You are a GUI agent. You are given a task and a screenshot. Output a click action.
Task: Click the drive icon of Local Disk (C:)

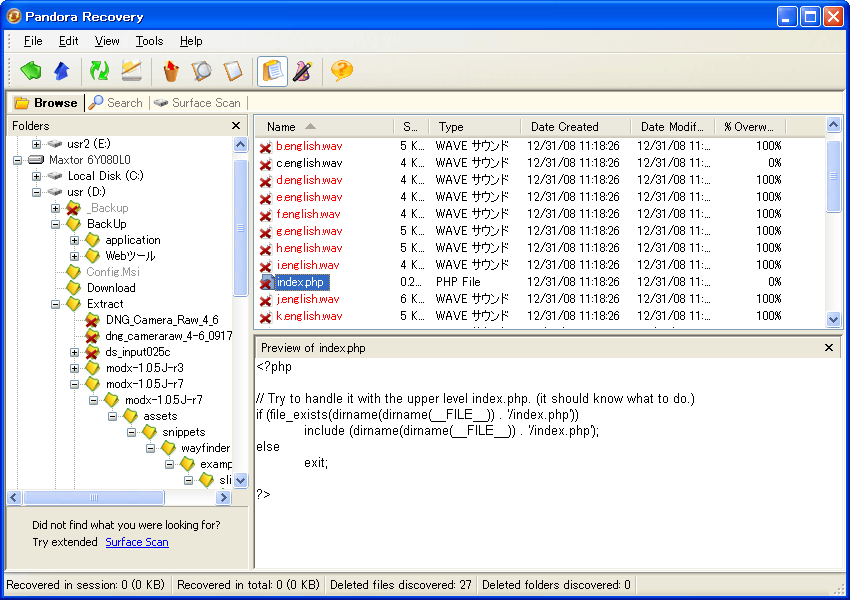point(54,176)
